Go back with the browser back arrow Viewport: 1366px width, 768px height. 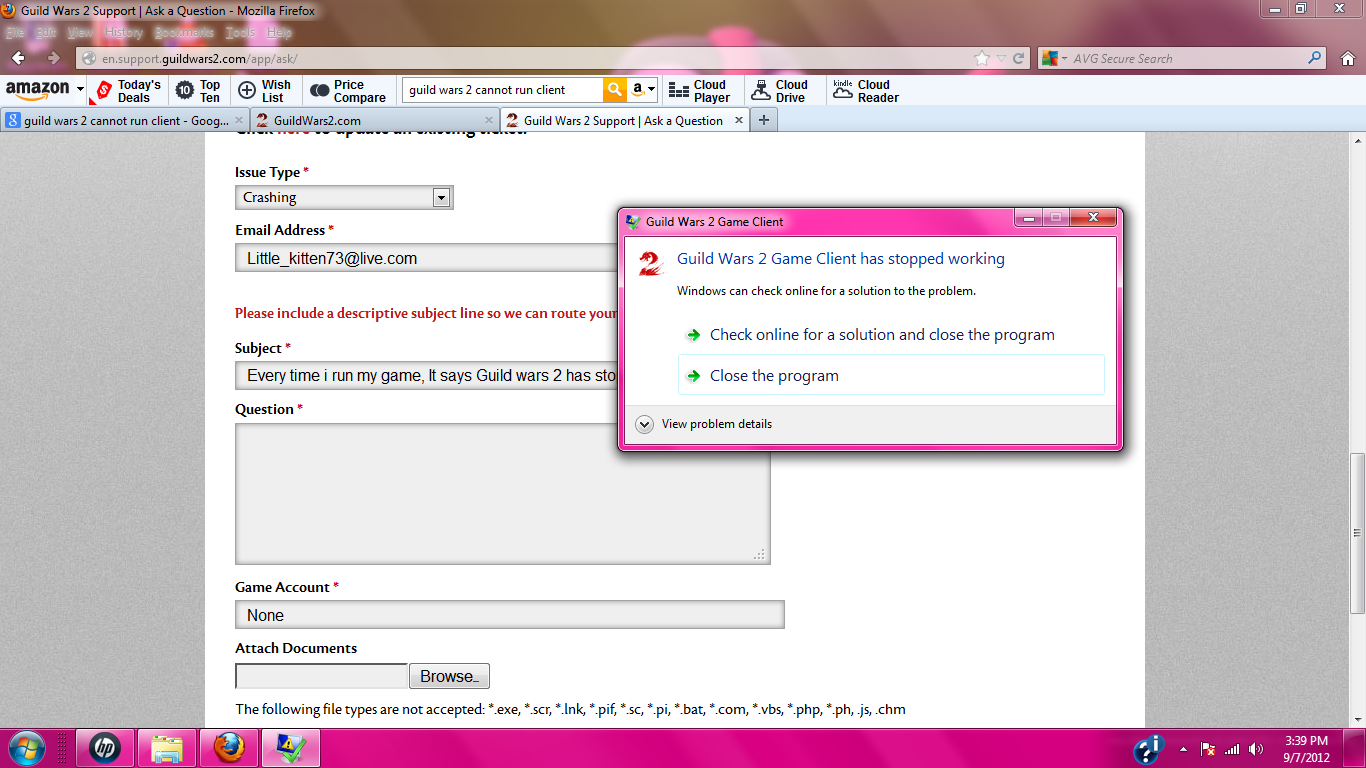18,58
